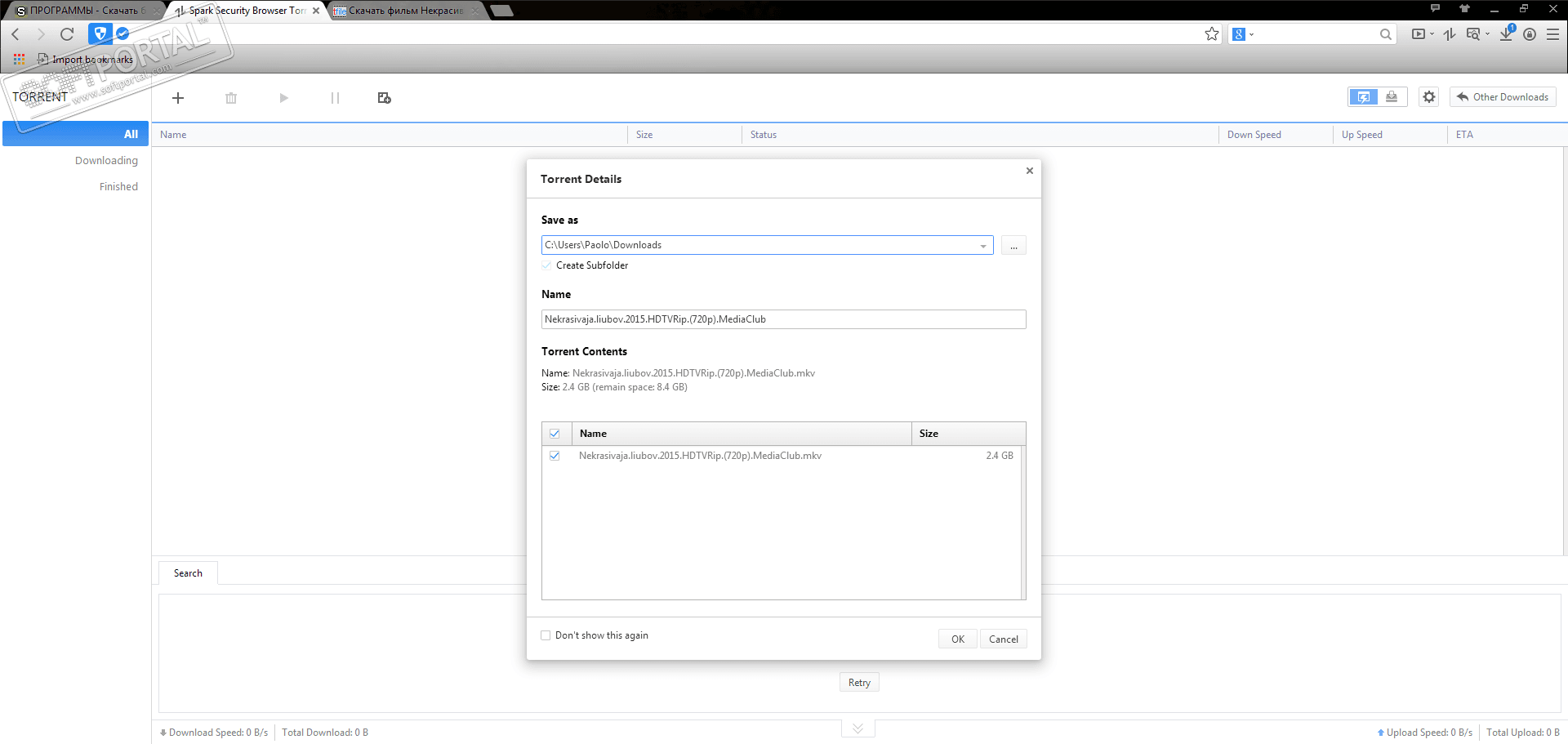Click the feedback speech bubble icon

tap(1435, 8)
